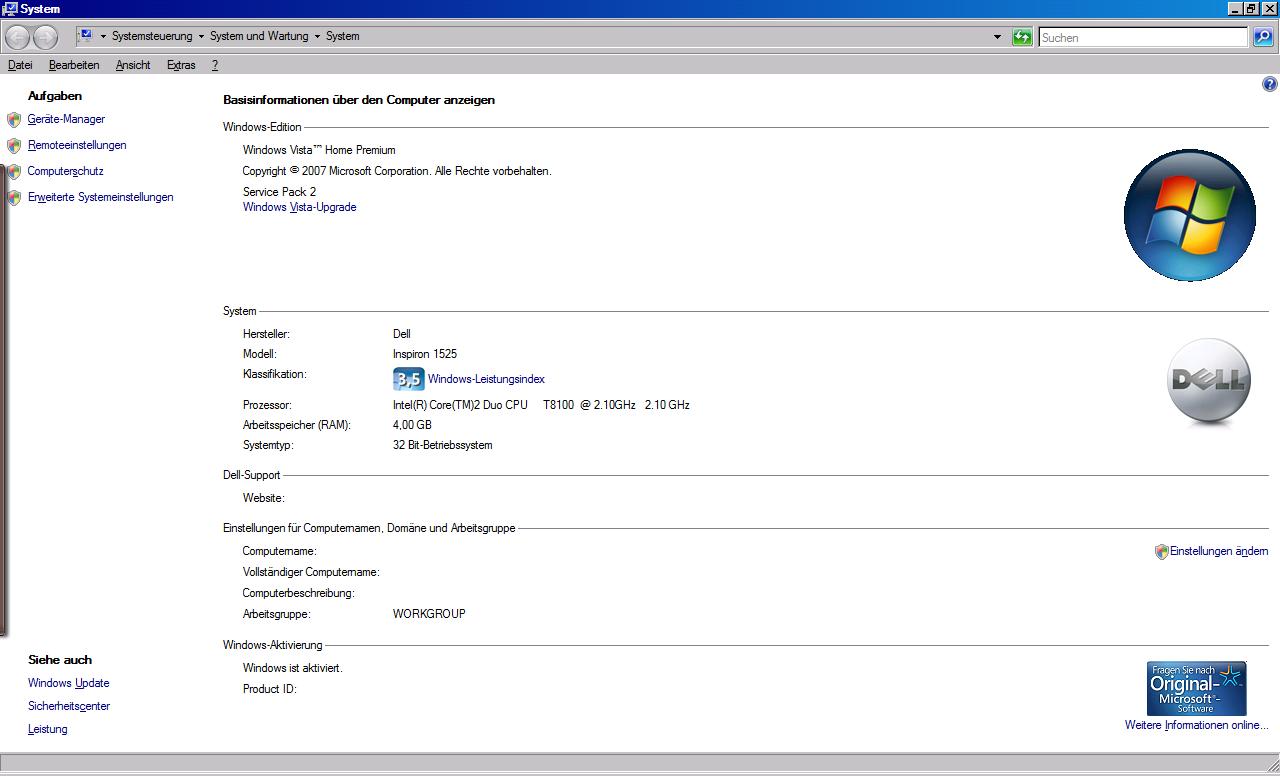Click the Einstellungen ändern link
Screen dimensions: 1280x776
pos(1219,551)
